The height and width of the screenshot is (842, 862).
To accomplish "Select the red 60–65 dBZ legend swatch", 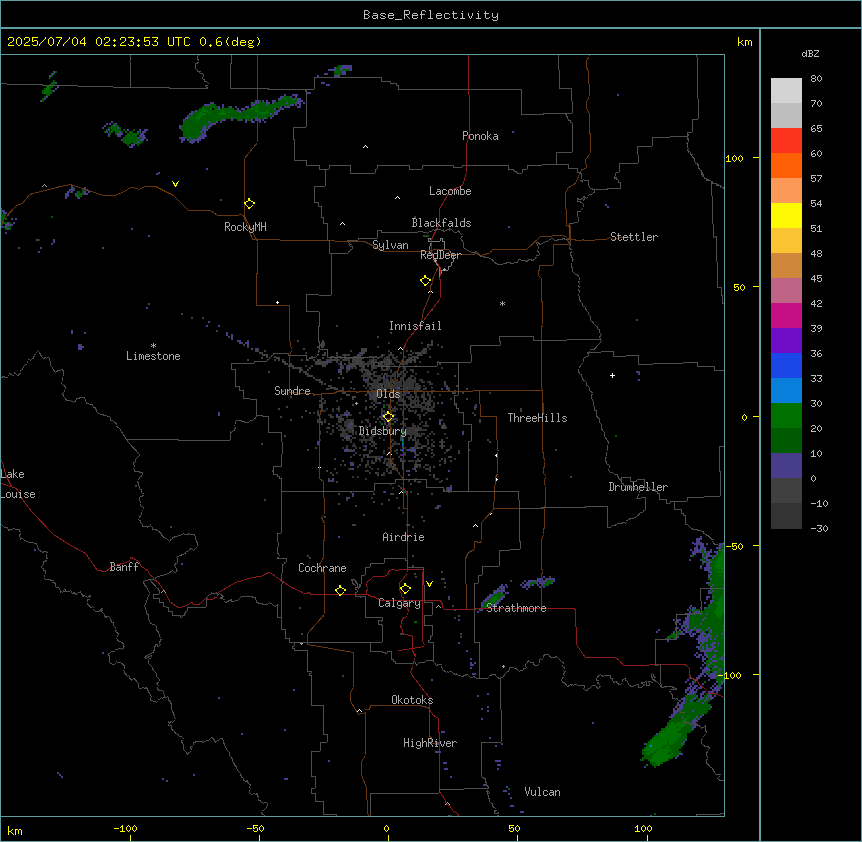I will [786, 141].
